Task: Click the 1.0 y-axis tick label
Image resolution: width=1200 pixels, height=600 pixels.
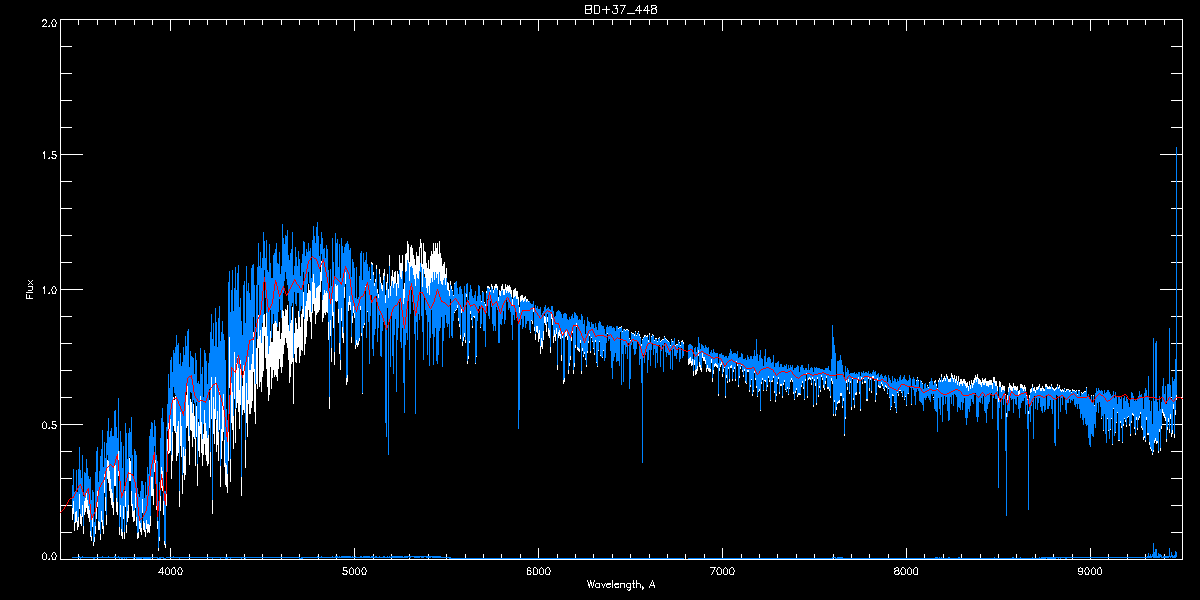Action: coord(48,290)
